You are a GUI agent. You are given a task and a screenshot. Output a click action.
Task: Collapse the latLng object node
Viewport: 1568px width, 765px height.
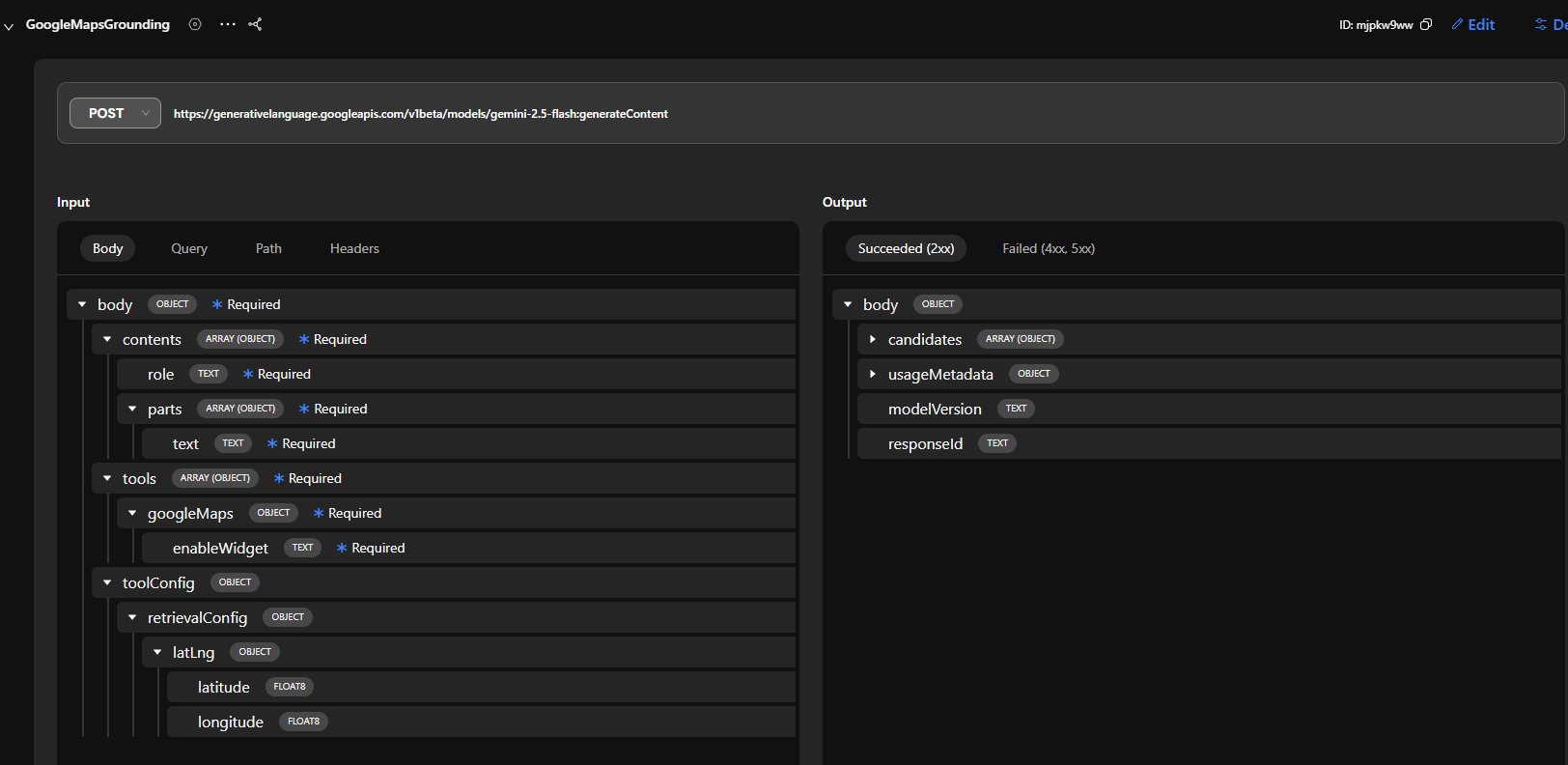tap(157, 652)
